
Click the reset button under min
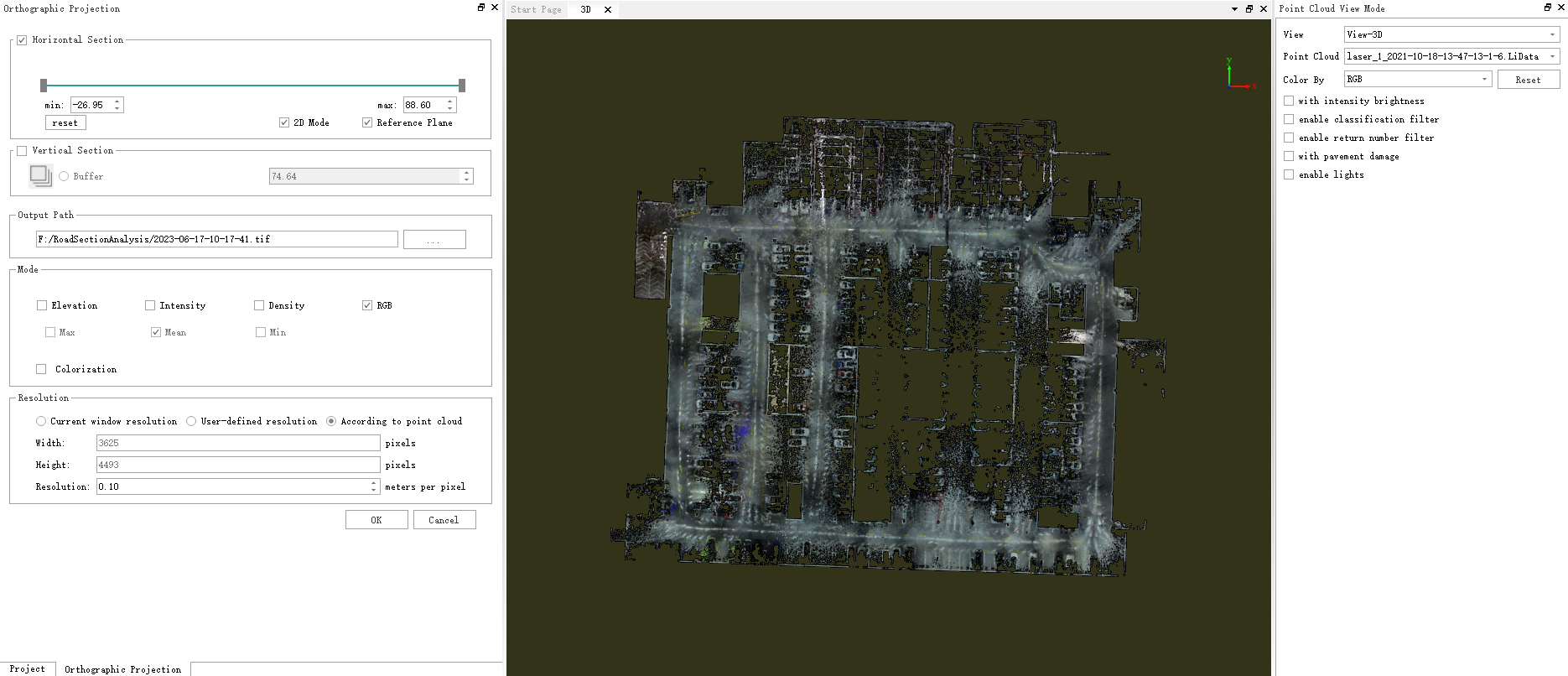[x=65, y=122]
